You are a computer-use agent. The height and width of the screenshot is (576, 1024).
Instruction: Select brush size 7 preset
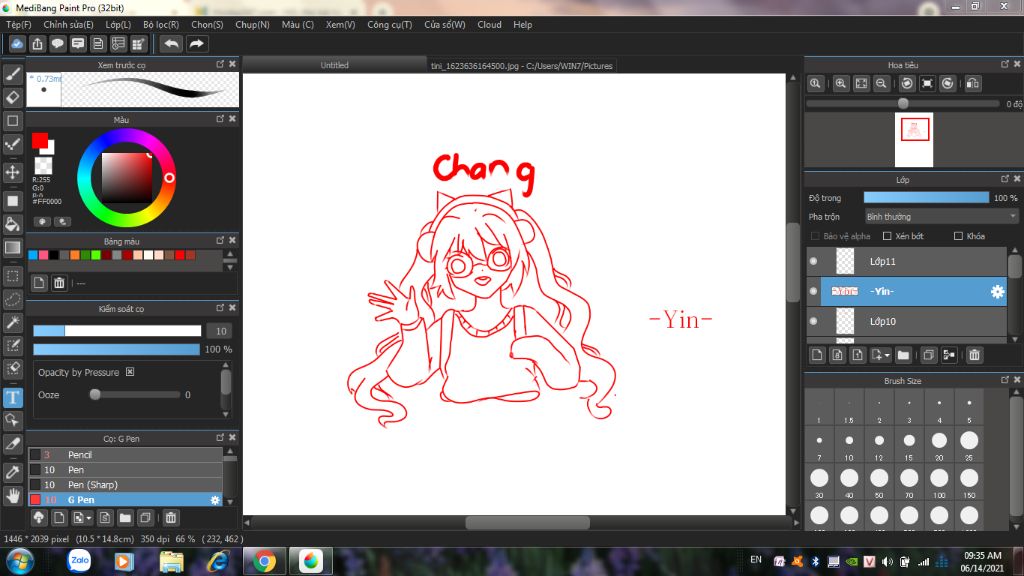click(819, 445)
